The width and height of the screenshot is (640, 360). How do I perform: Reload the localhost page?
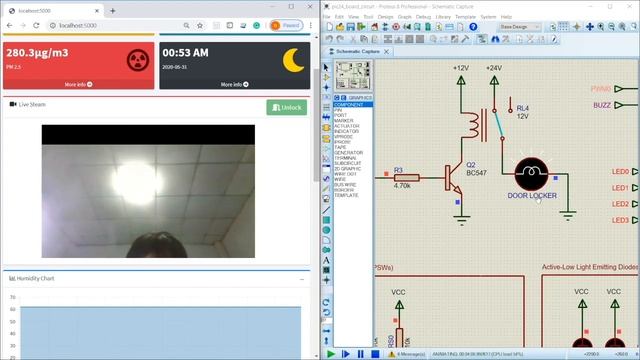pos(36,25)
